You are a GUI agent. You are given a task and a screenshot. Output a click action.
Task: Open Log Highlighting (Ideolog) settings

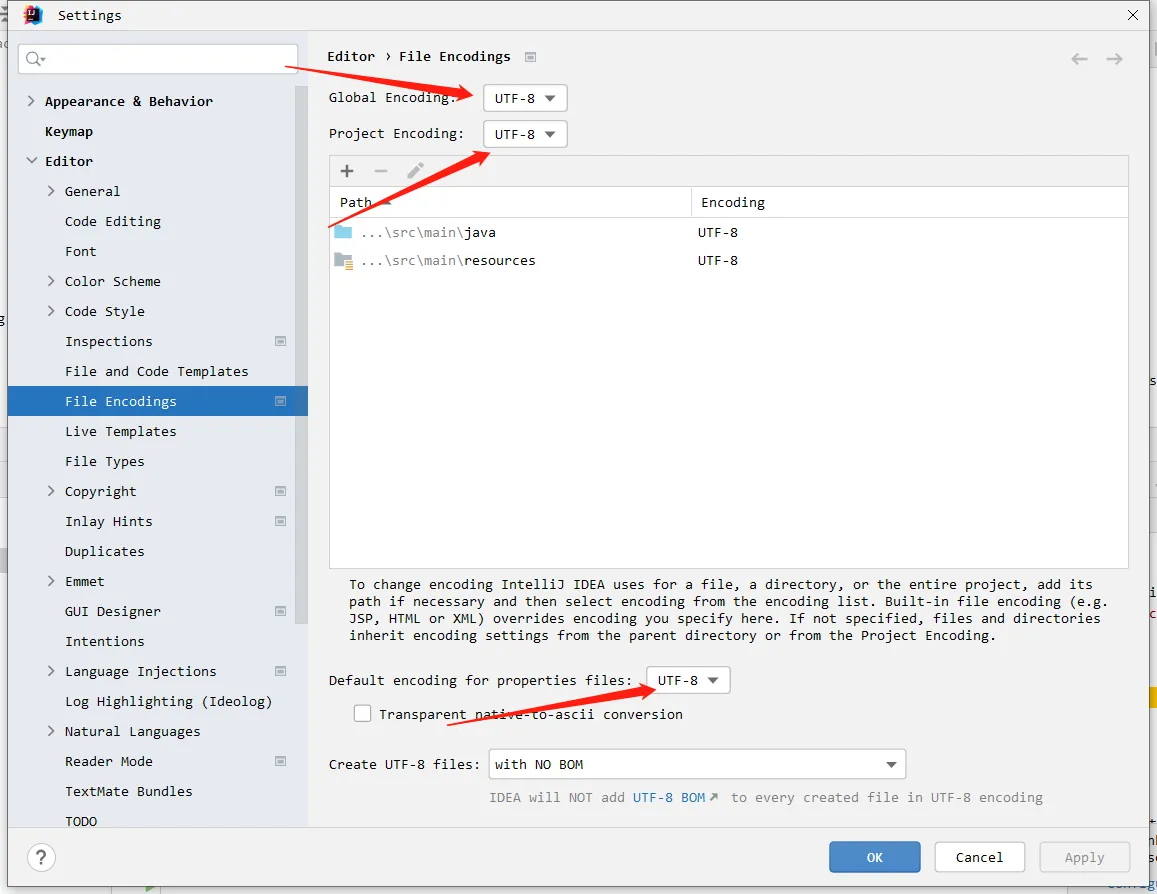168,701
